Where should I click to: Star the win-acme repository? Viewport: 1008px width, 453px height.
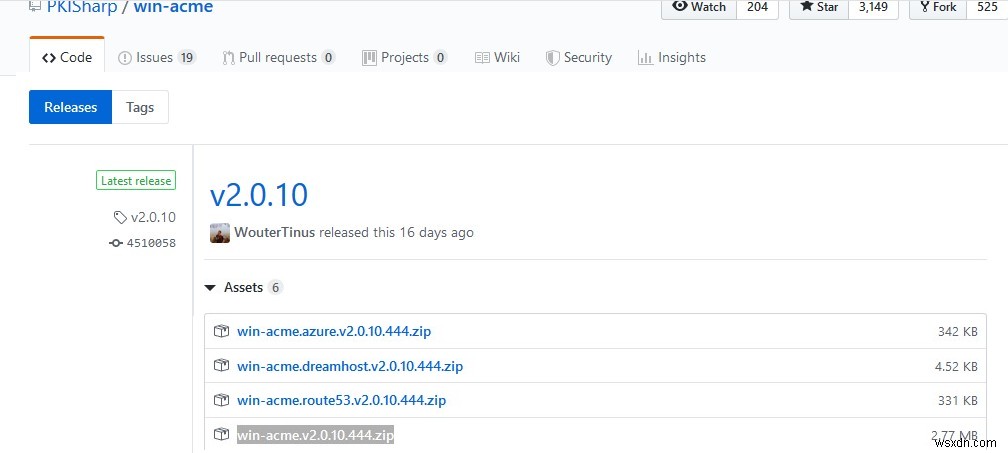tap(819, 8)
